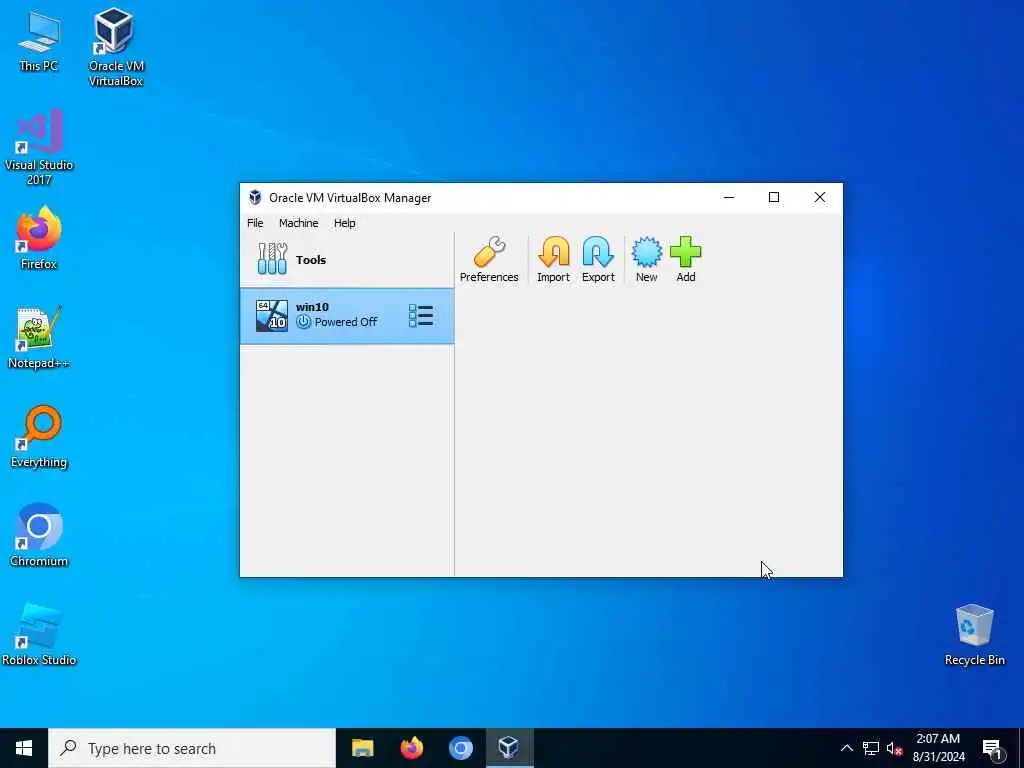
Task: Select the win10 virtual machine entry
Action: click(x=347, y=316)
